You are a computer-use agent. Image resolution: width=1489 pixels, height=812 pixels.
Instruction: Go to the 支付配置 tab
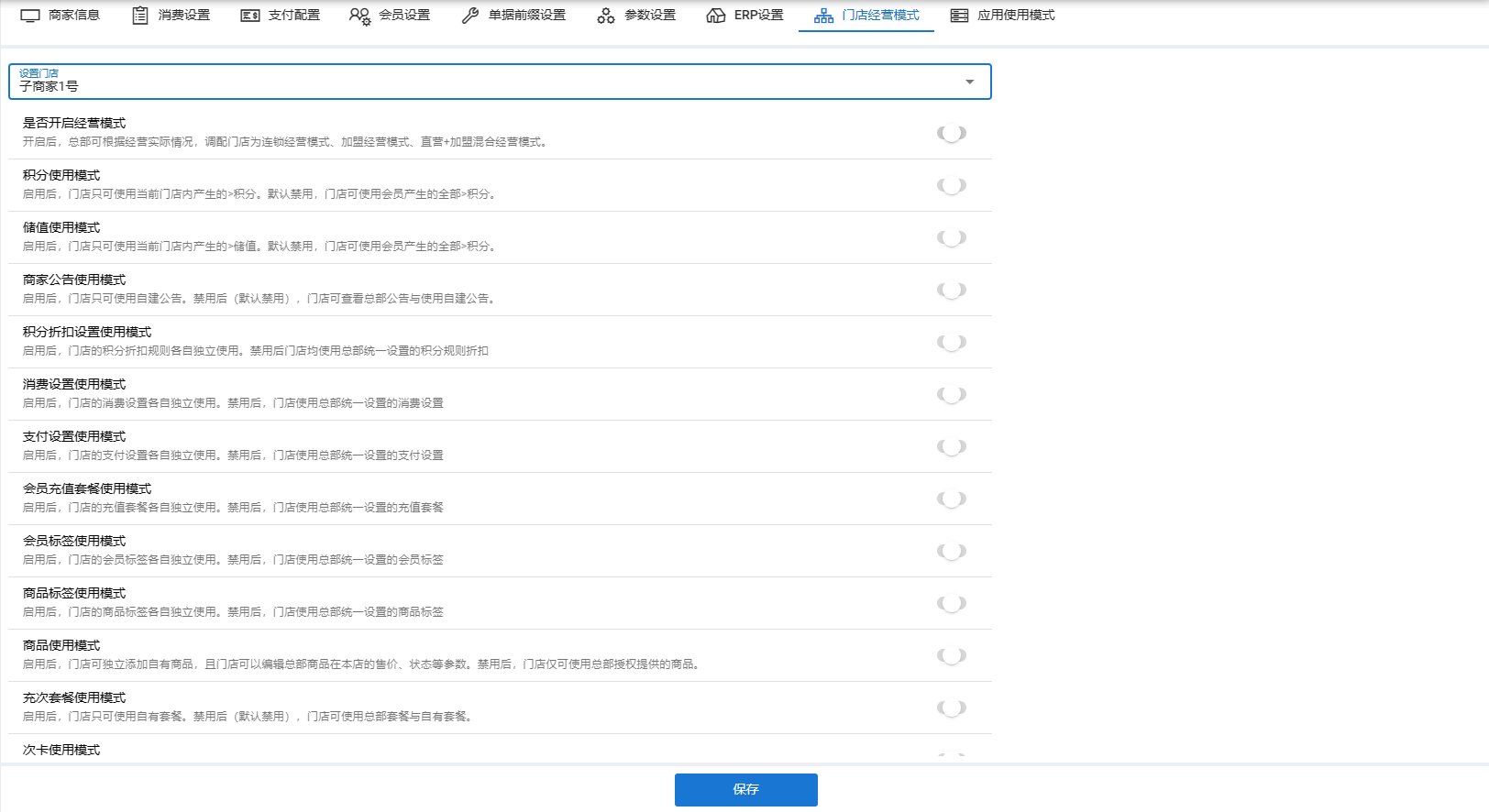tap(281, 16)
